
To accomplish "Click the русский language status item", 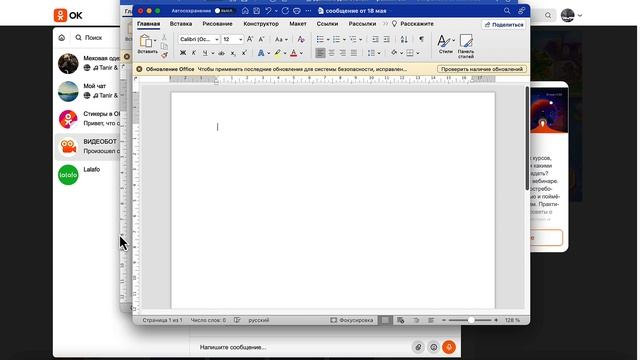I will point(259,320).
